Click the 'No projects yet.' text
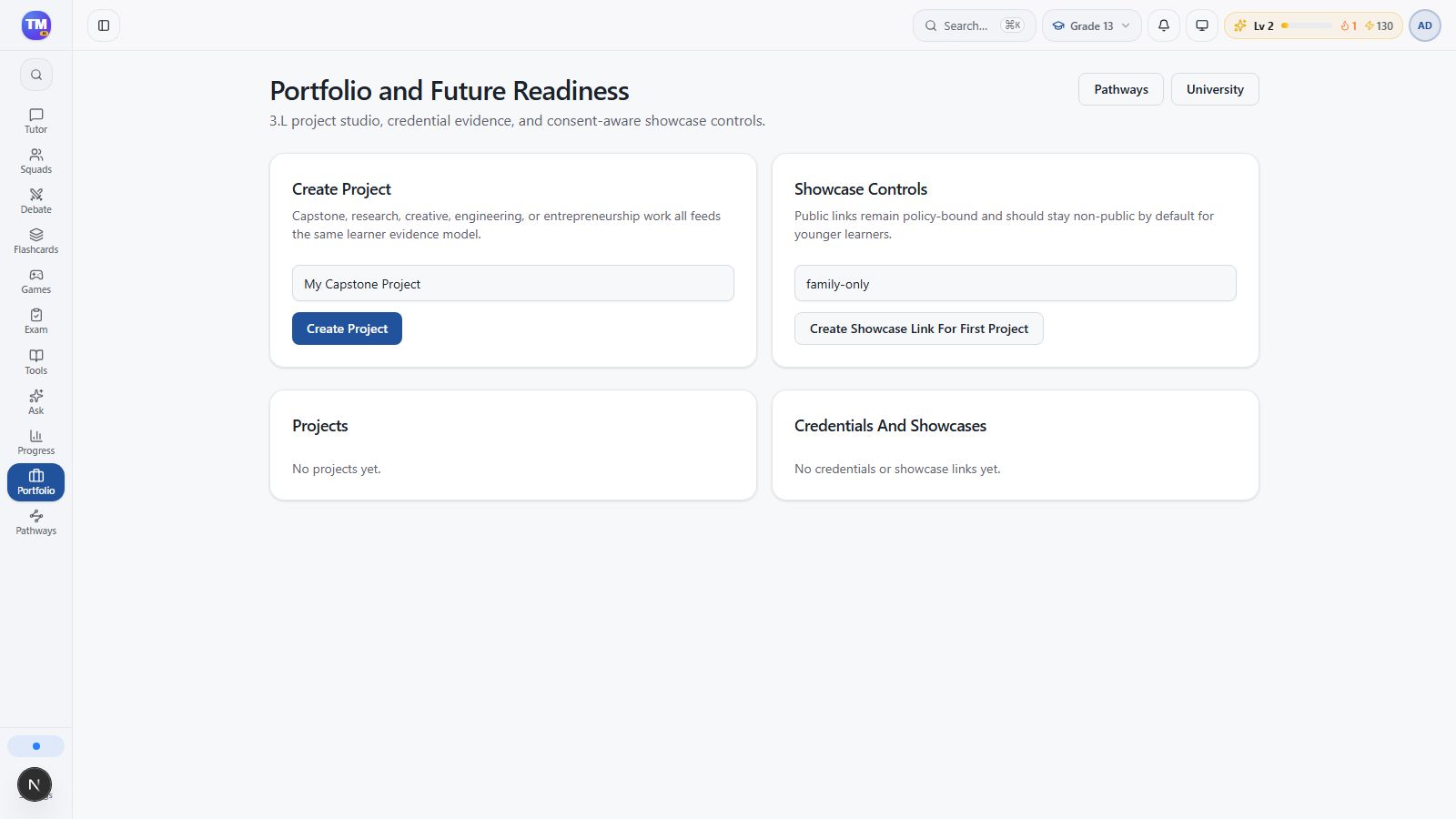The width and height of the screenshot is (1456, 819). pos(337,469)
